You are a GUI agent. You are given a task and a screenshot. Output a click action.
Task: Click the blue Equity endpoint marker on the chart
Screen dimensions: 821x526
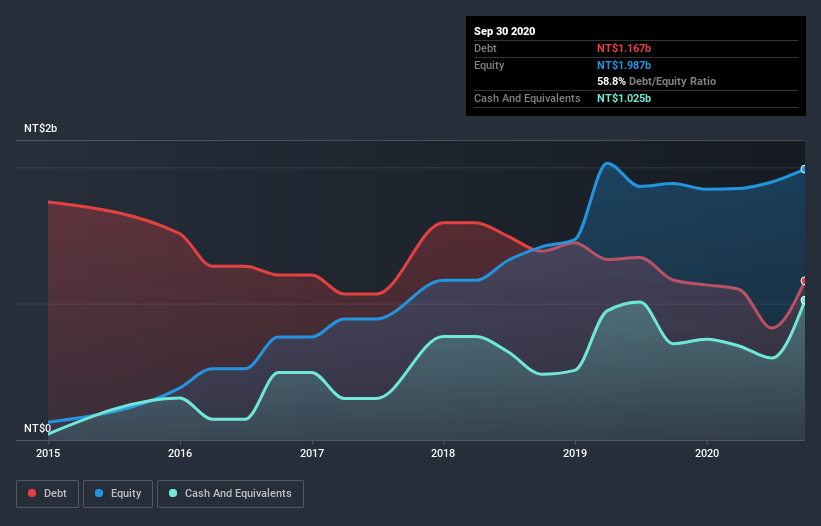[804, 169]
